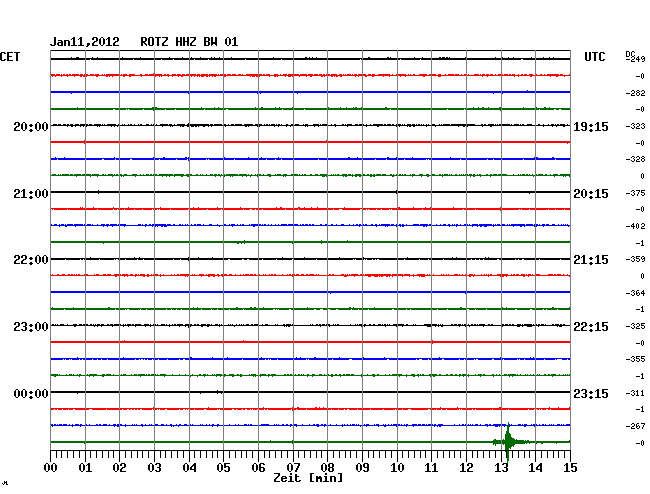Select minute tick label 04 on Zeit axis
The image size is (650, 494).
coord(189,468)
